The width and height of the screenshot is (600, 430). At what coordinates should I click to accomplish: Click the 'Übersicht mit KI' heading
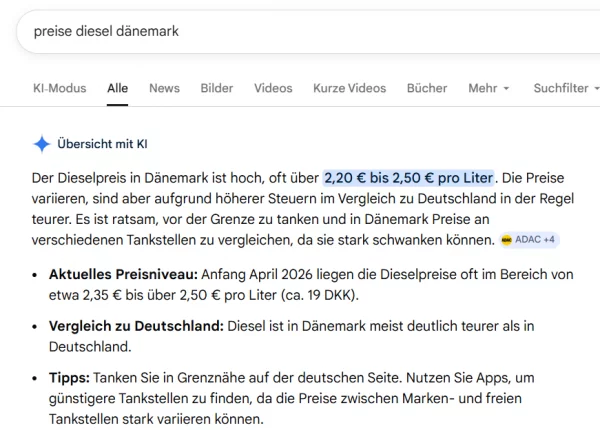pos(103,144)
